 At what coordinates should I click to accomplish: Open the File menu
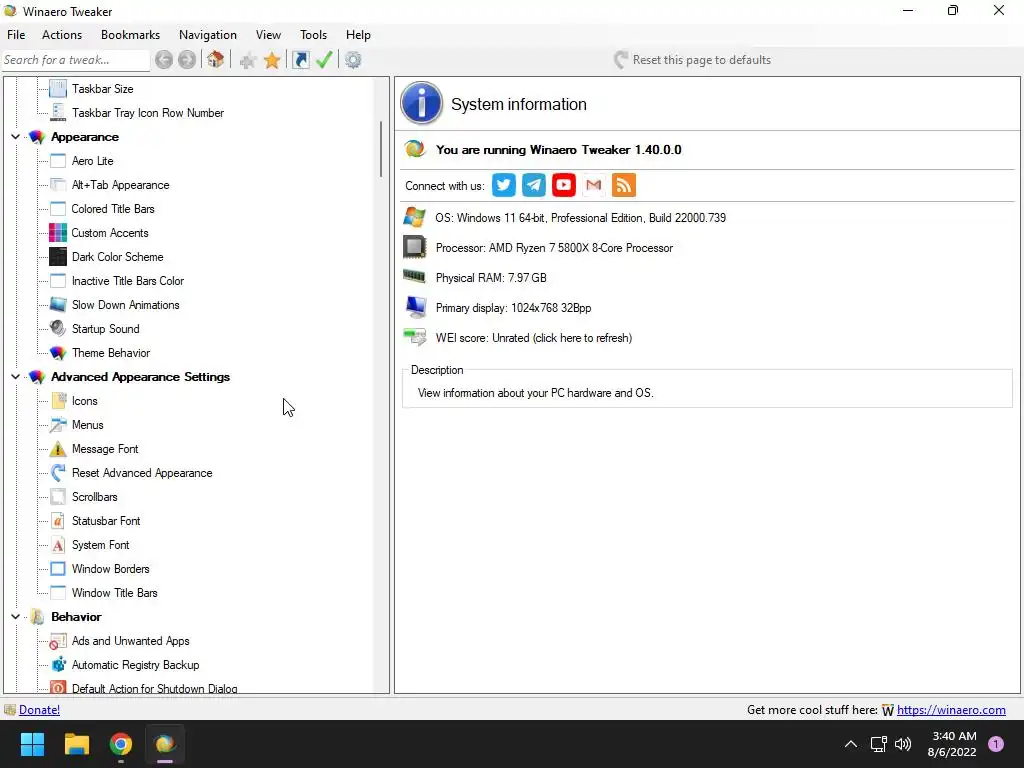(x=16, y=35)
